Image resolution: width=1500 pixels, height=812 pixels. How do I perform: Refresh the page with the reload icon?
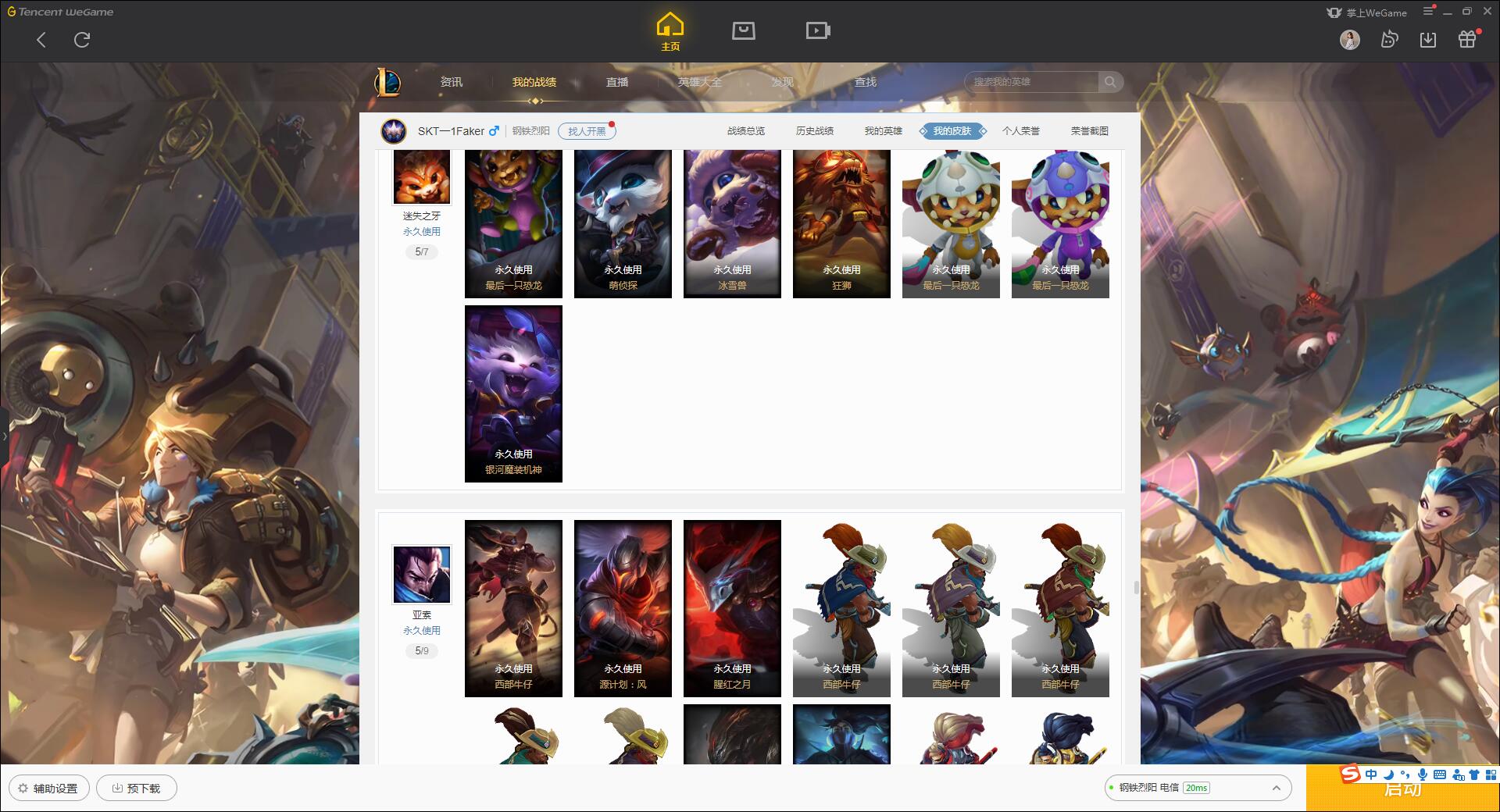(x=82, y=40)
